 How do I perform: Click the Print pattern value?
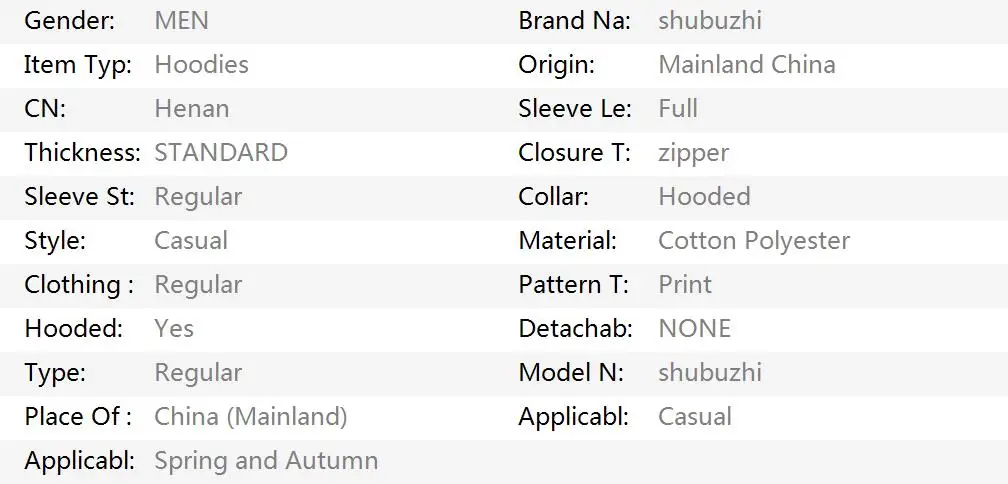point(685,284)
